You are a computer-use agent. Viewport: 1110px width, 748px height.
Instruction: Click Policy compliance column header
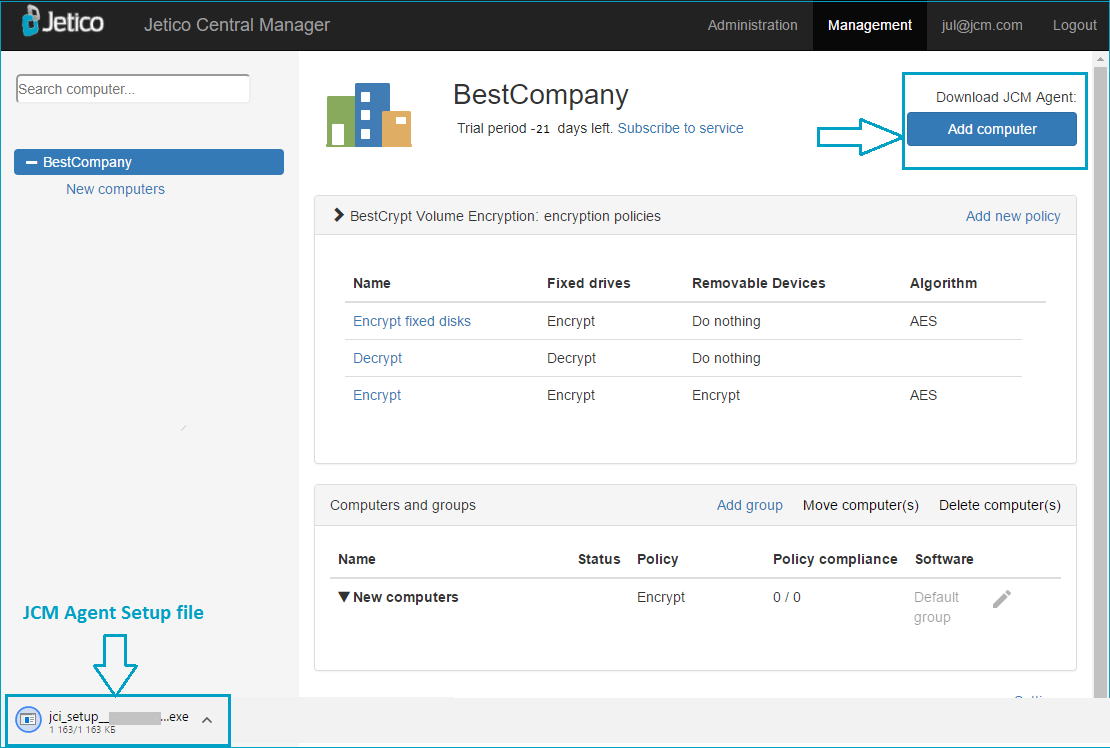(x=835, y=559)
